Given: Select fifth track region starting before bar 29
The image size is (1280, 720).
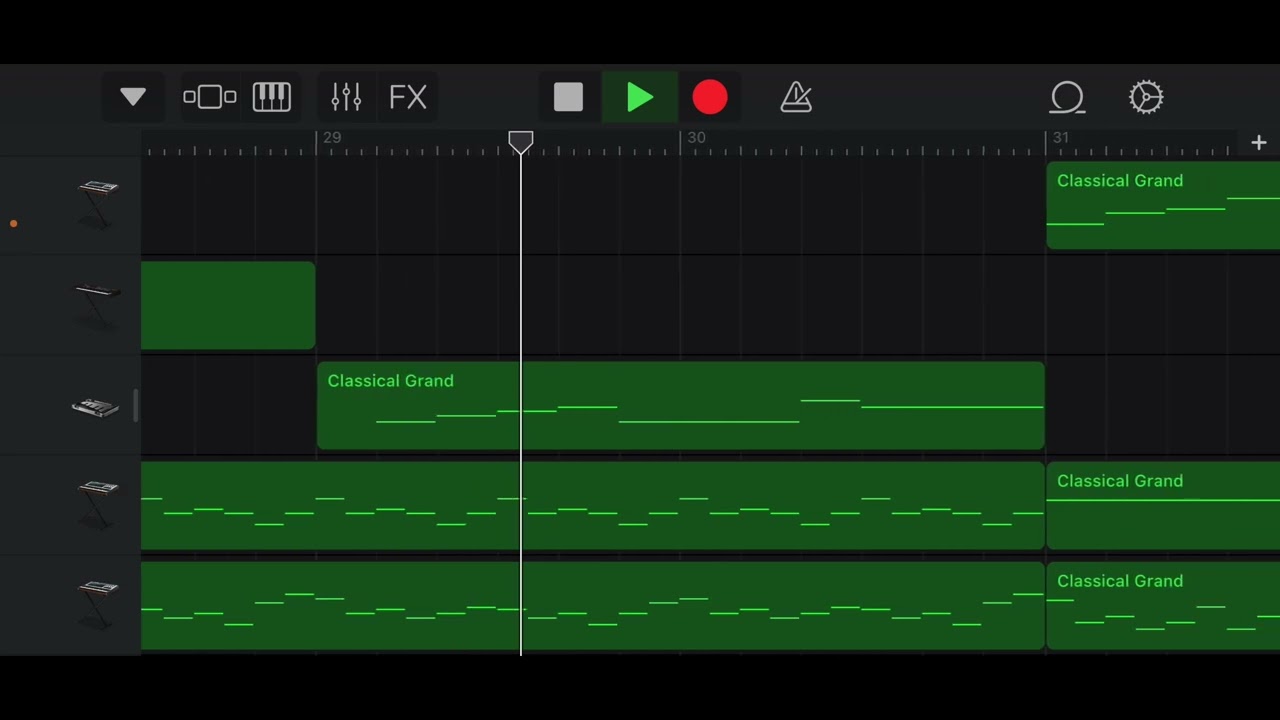Looking at the screenshot, I should [x=593, y=606].
